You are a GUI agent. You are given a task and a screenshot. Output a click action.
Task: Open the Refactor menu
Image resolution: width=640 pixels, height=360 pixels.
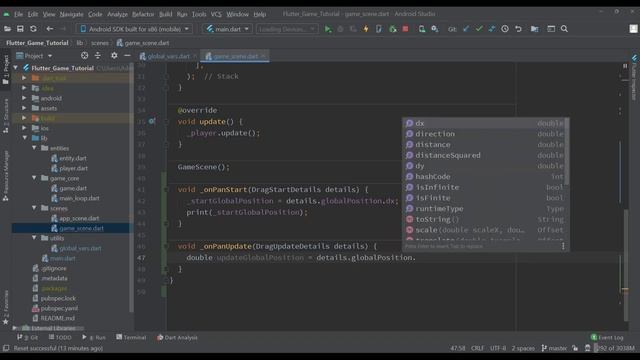[x=143, y=14]
